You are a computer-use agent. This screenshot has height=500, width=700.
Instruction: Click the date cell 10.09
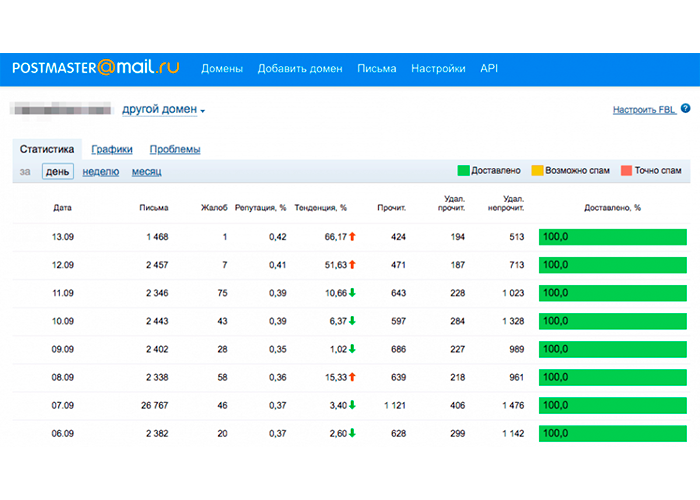click(62, 321)
